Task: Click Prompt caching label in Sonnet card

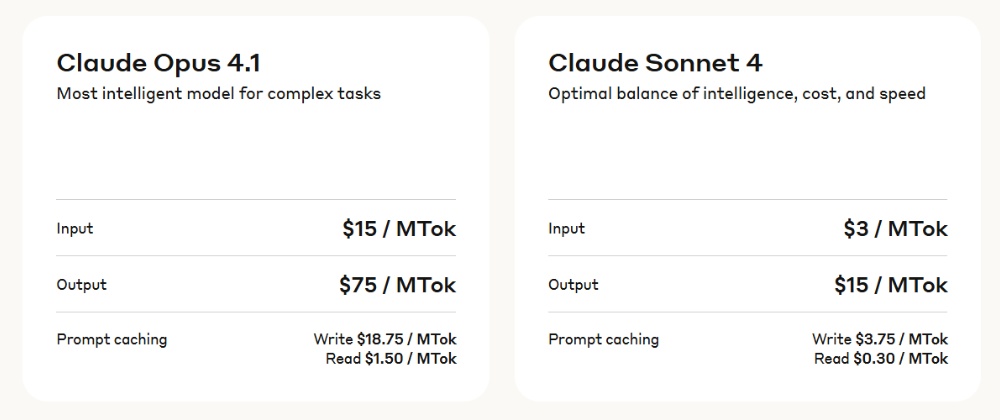Action: tap(603, 339)
